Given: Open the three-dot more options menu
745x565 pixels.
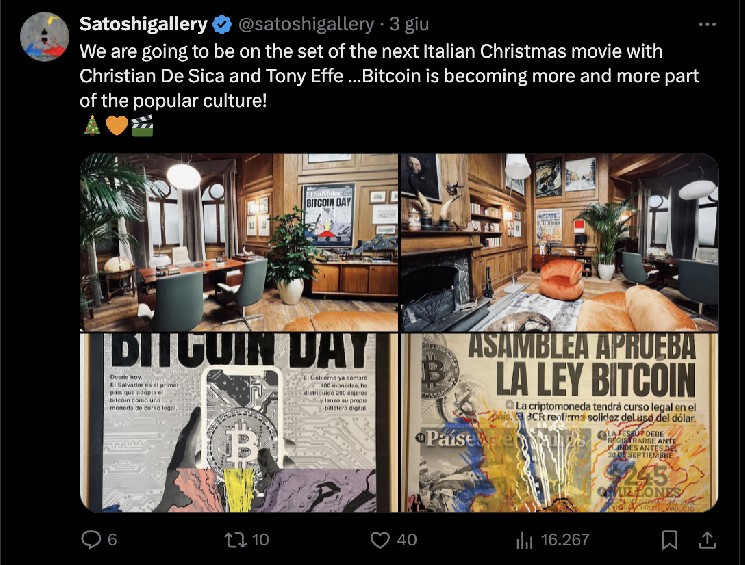Looking at the screenshot, I should (707, 24).
